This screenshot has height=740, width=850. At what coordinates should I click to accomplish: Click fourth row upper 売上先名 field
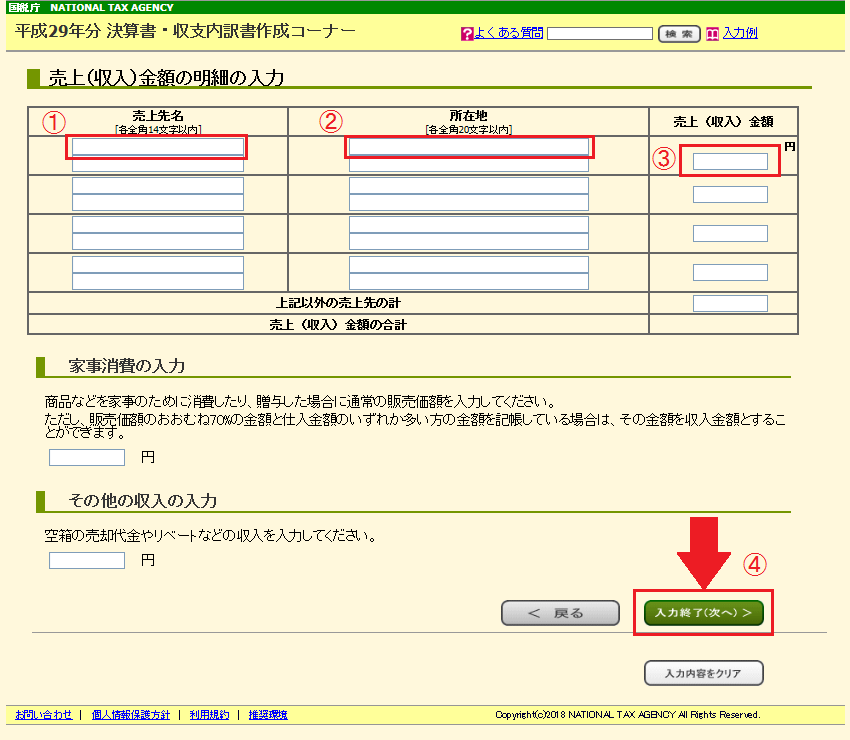tap(158, 265)
